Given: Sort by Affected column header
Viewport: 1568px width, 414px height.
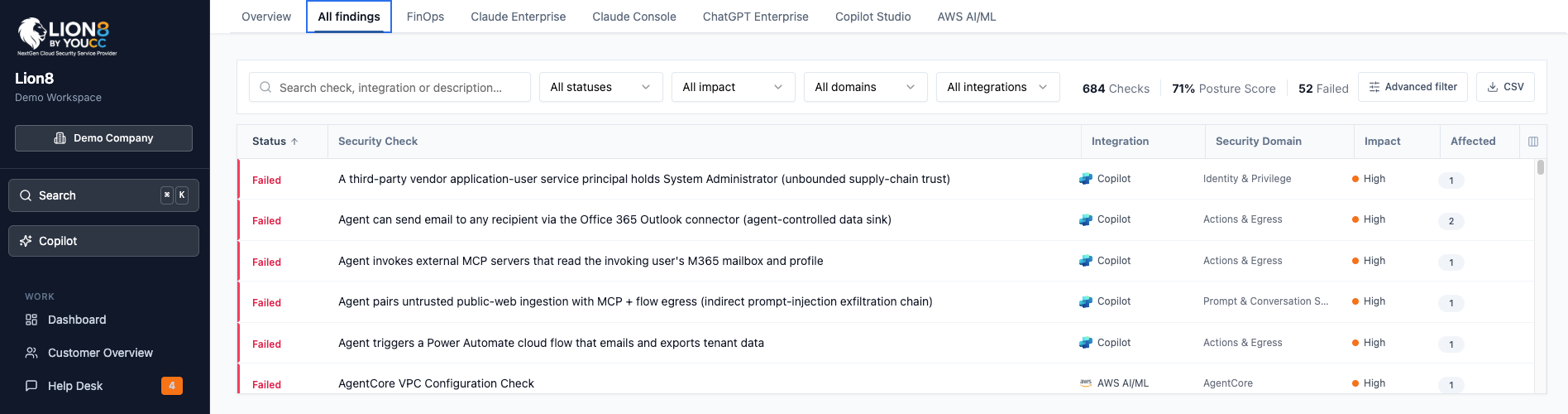Looking at the screenshot, I should [x=1473, y=142].
